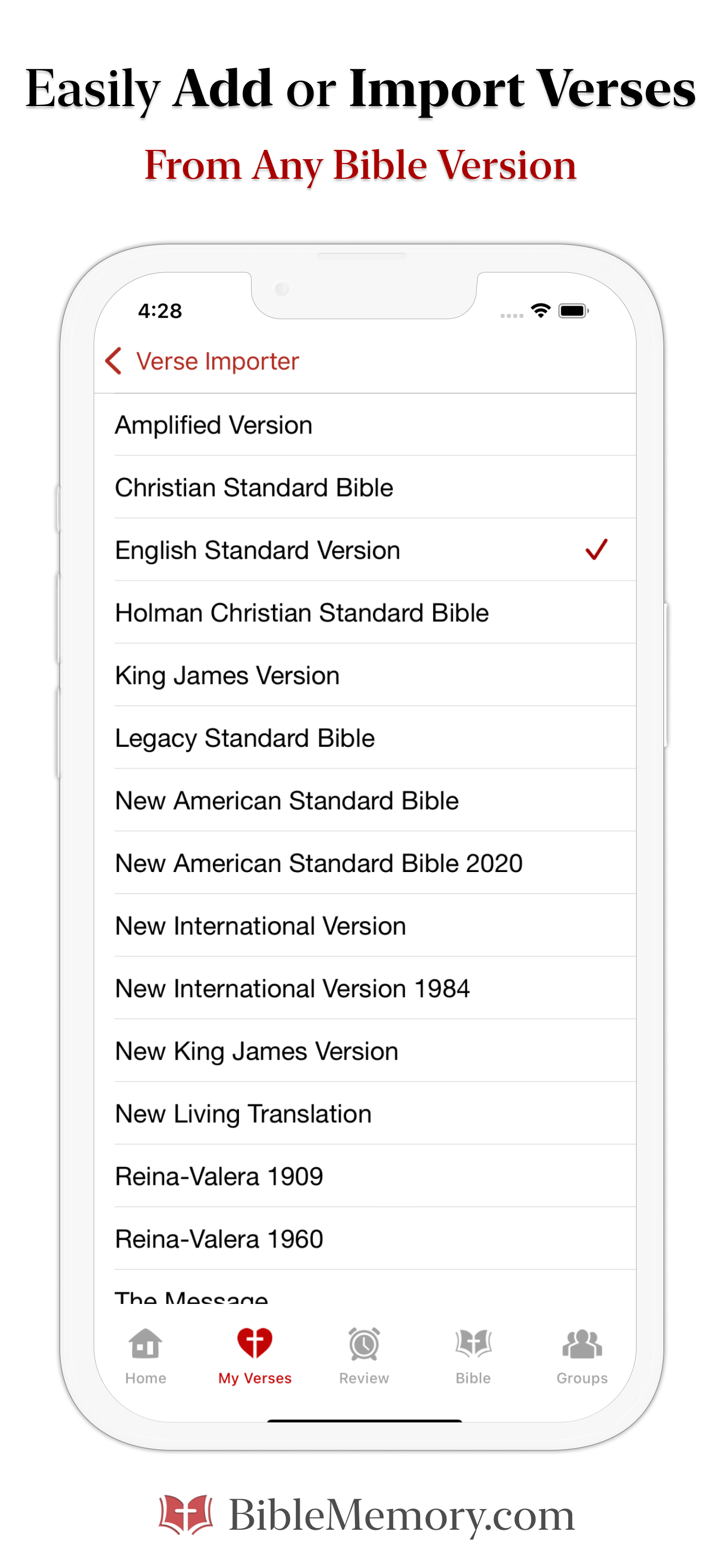Tap the back chevron arrow
The height and width of the screenshot is (1568, 722).
pos(114,361)
